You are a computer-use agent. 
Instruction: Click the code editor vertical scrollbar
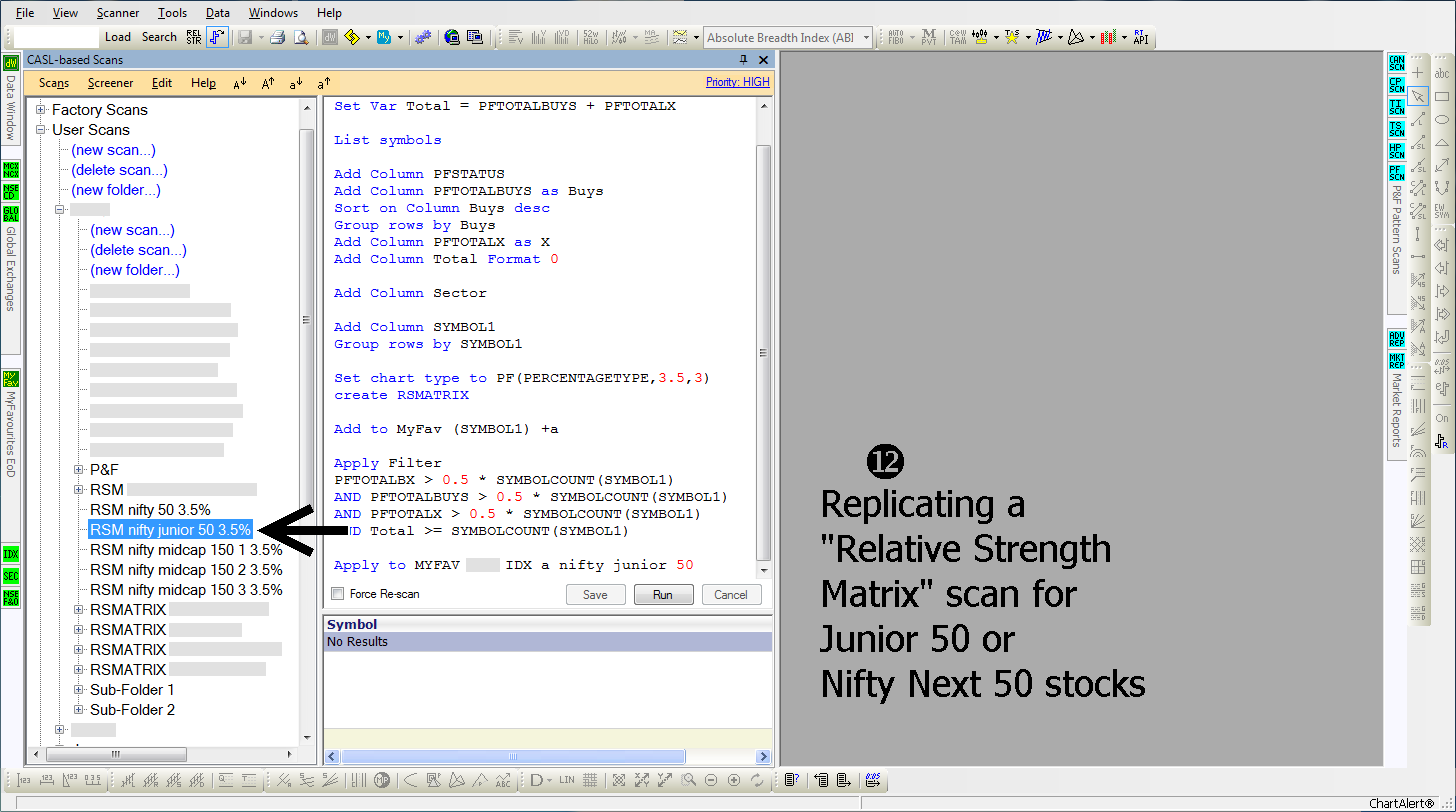point(763,338)
